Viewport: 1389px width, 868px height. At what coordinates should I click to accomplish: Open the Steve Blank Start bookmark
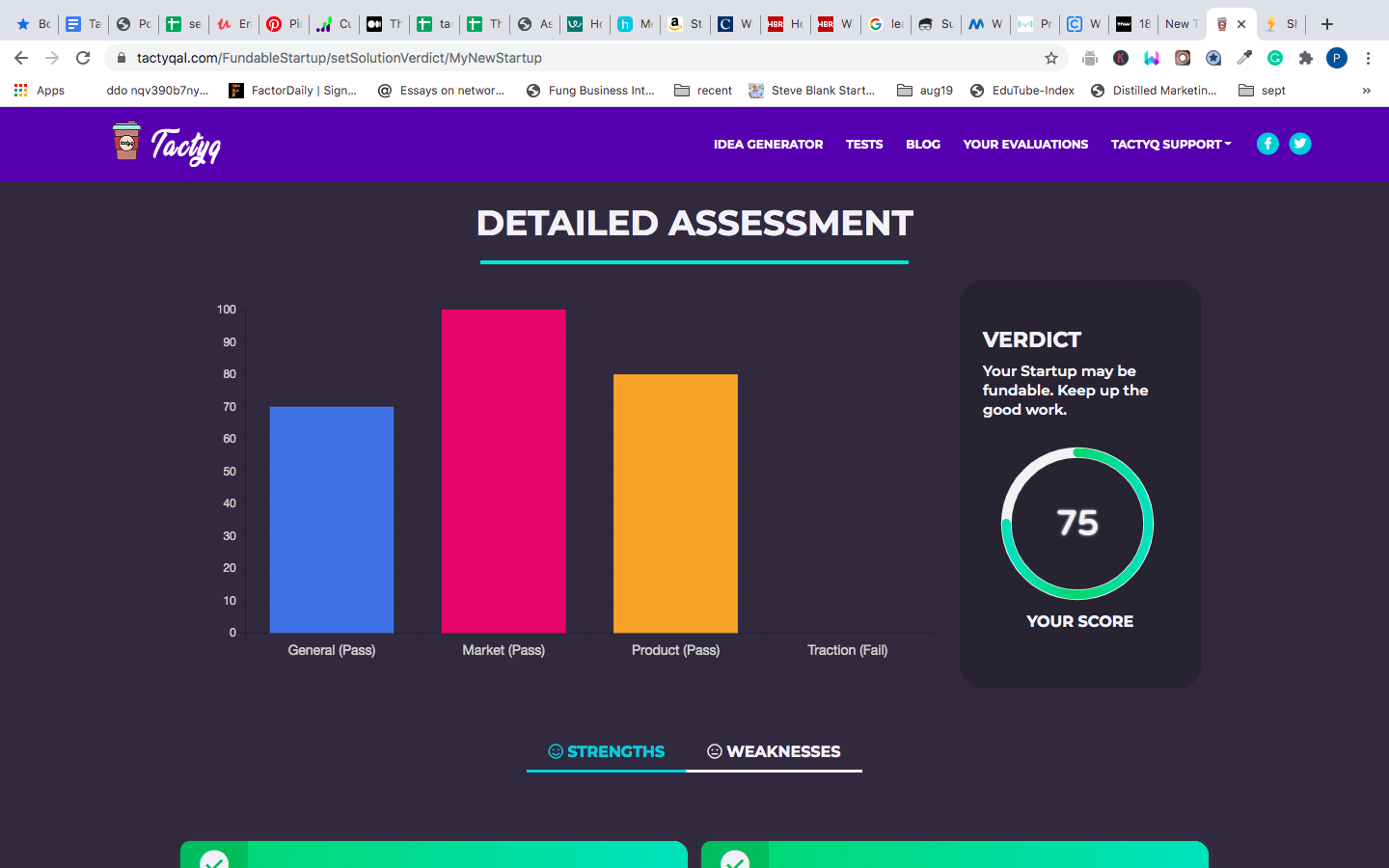tap(812, 91)
